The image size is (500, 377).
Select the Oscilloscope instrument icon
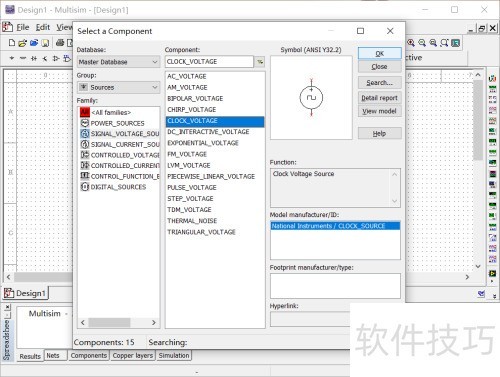click(x=492, y=110)
